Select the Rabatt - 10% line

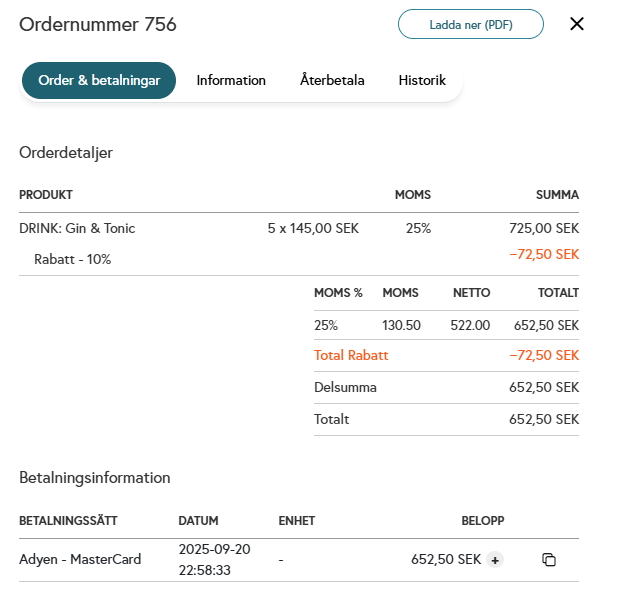pos(72,259)
